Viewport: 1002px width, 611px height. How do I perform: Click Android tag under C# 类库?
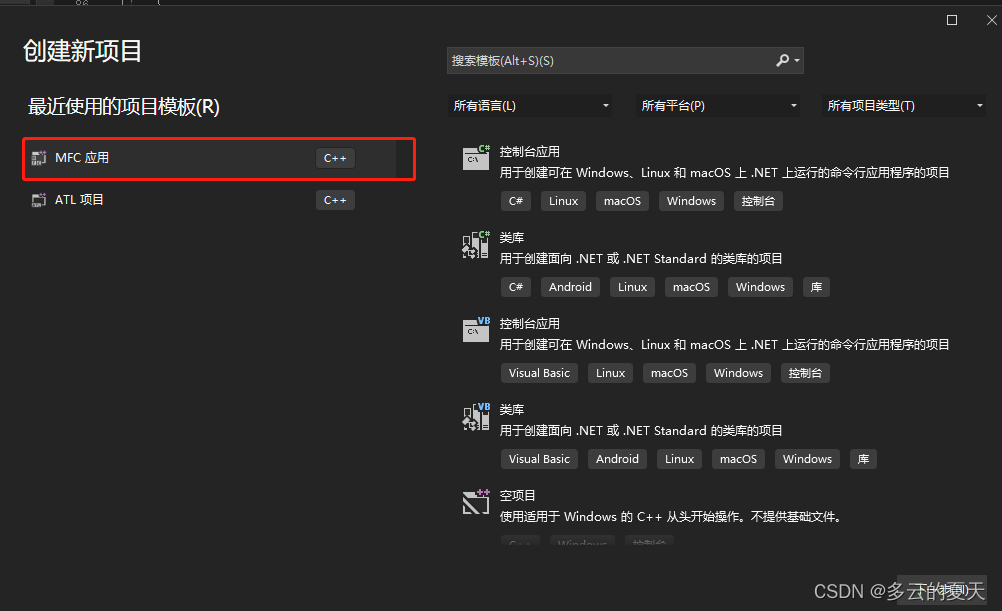point(570,287)
